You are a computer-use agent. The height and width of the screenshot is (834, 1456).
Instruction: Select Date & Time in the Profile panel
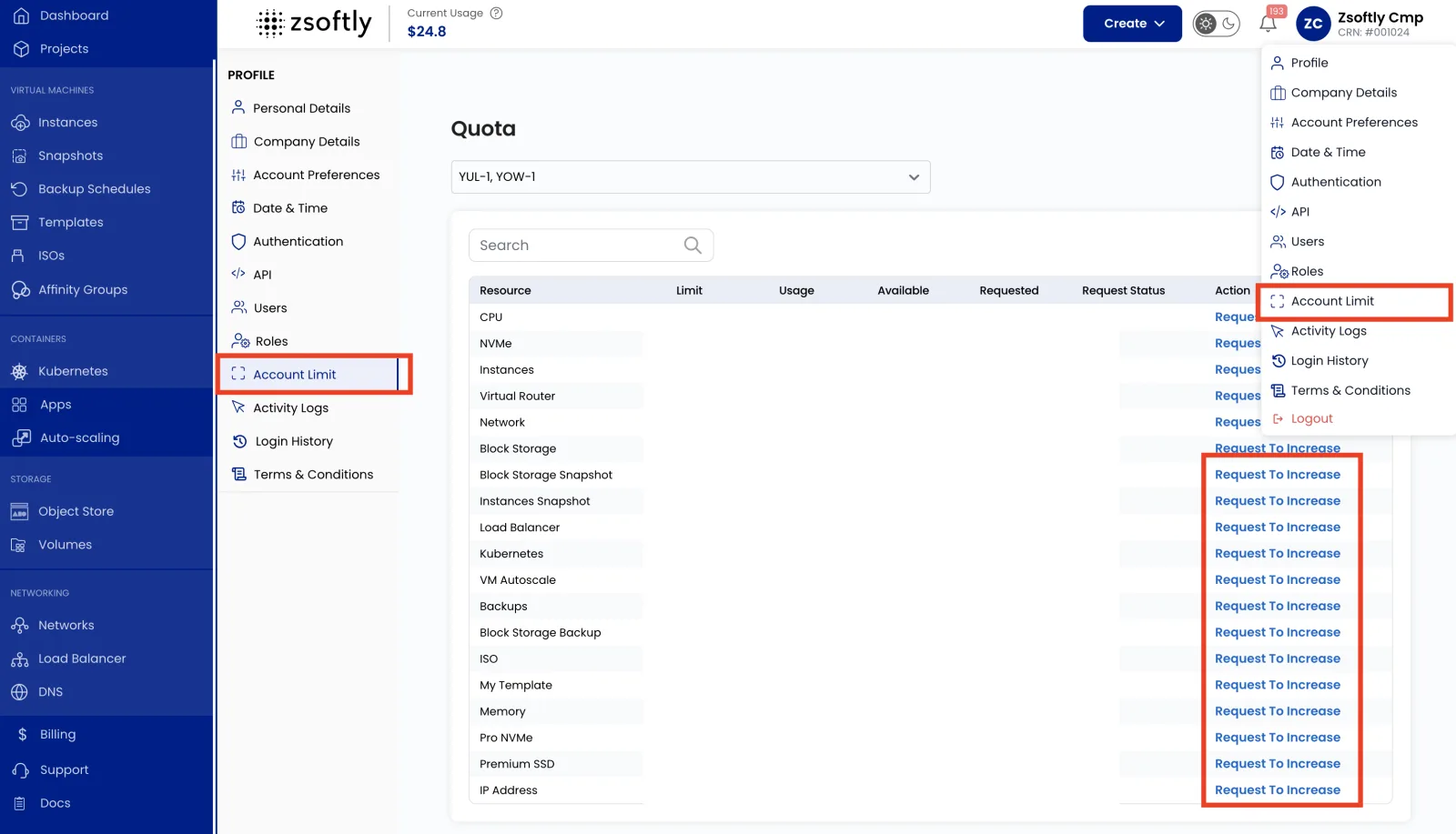pyautogui.click(x=278, y=208)
